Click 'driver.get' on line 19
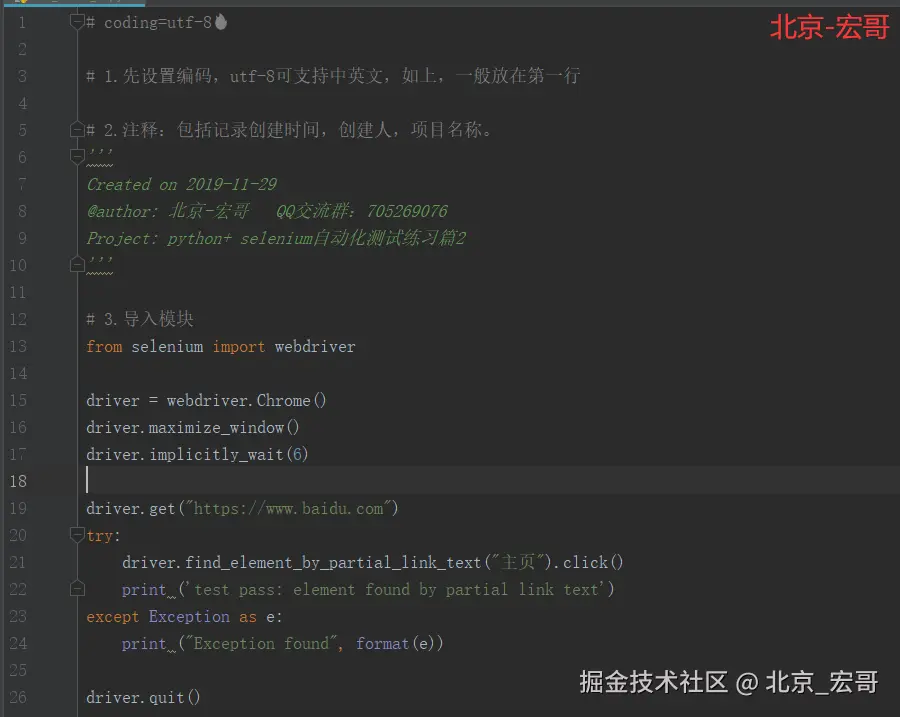 [x=130, y=509]
